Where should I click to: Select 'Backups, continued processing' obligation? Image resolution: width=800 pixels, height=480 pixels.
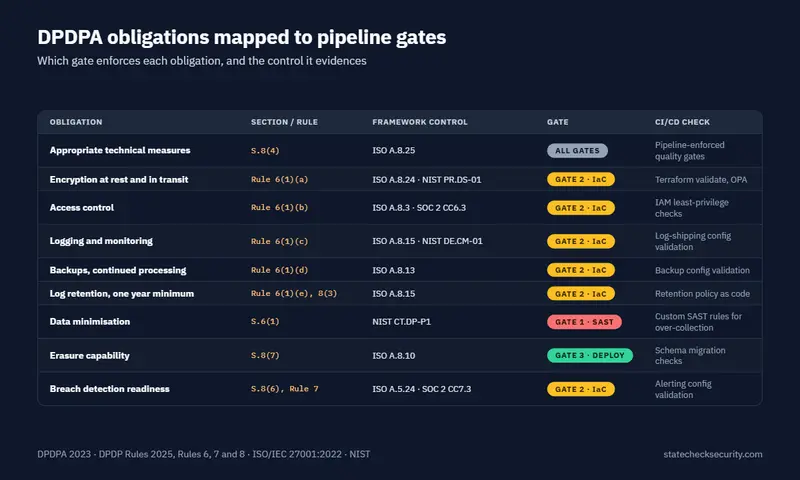[118, 270]
